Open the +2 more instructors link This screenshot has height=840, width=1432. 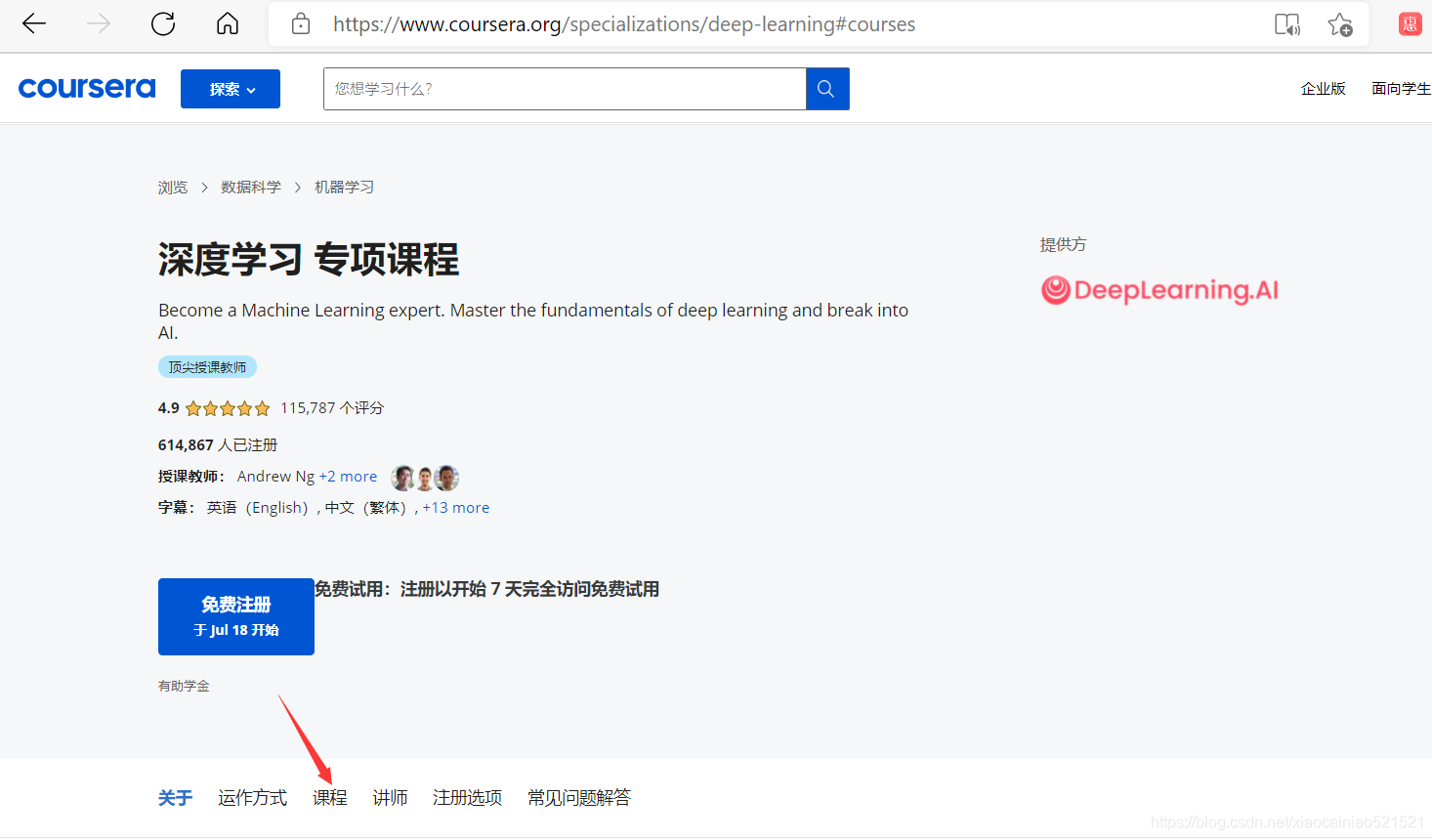pyautogui.click(x=348, y=477)
